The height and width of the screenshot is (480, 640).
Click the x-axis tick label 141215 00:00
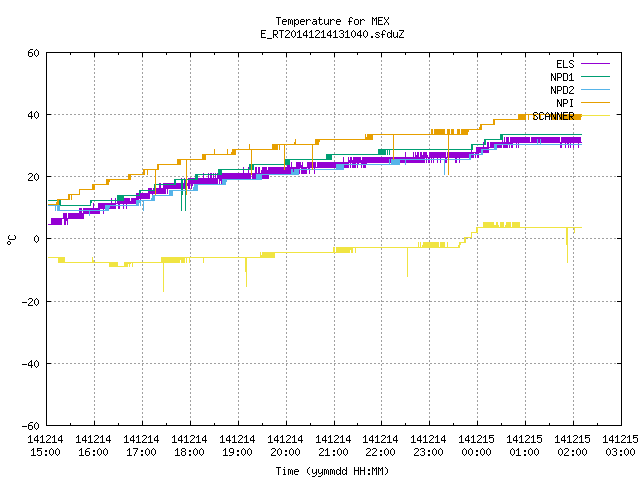tap(476, 446)
